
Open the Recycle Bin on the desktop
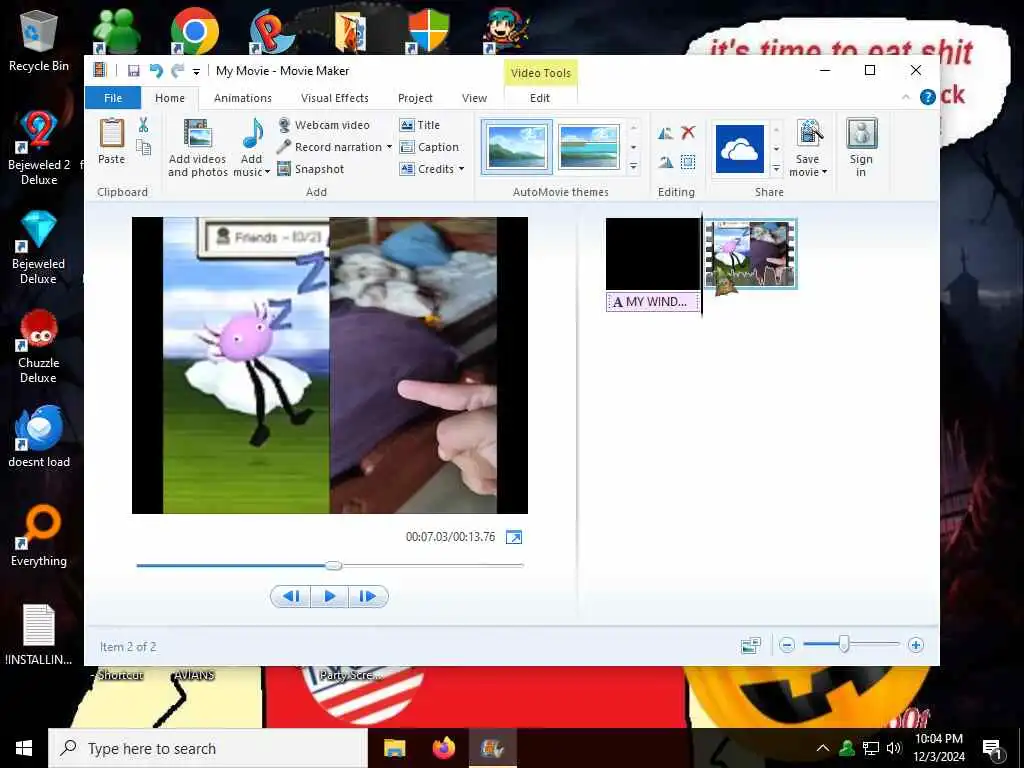point(39,41)
